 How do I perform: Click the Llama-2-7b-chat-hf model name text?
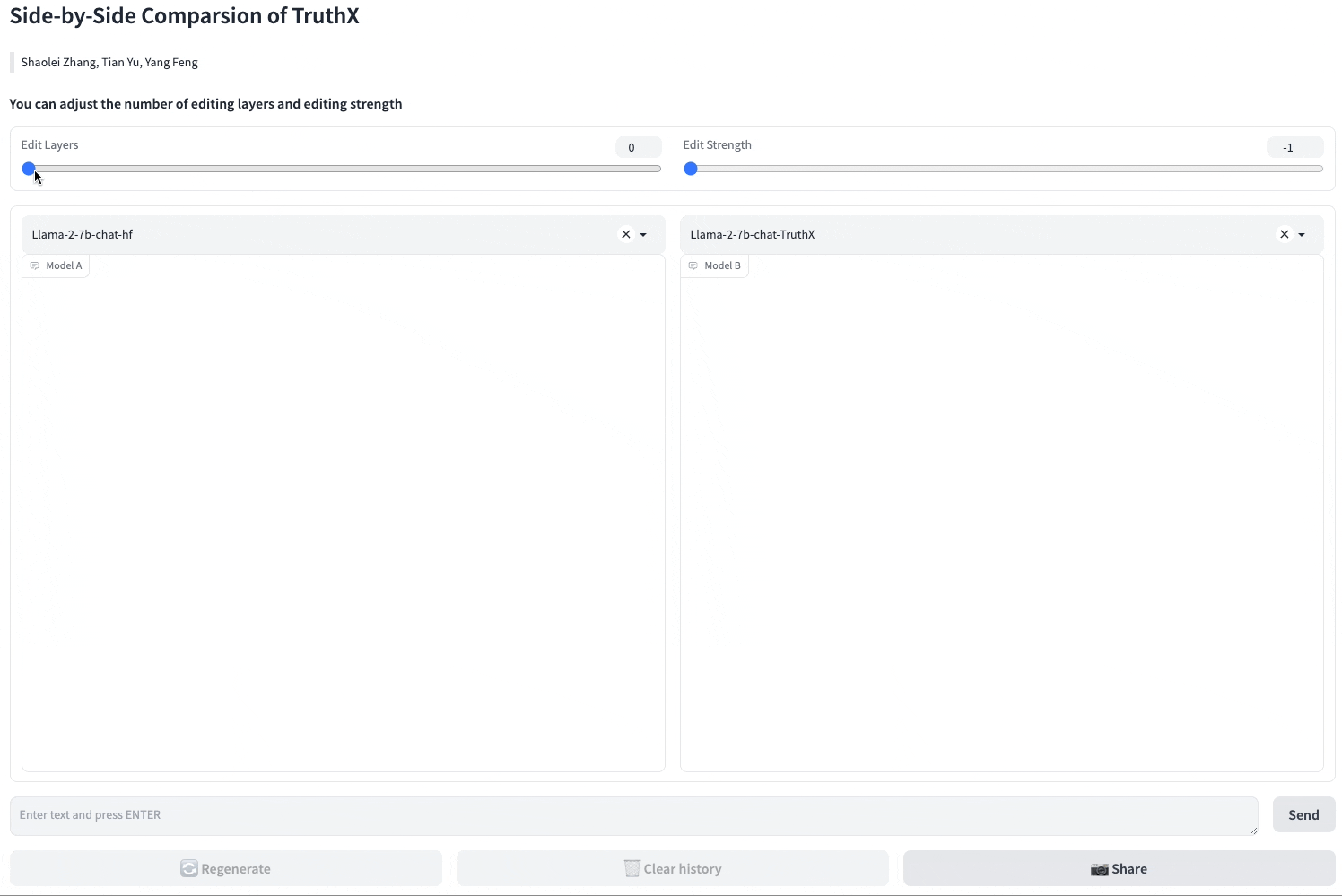tap(83, 234)
